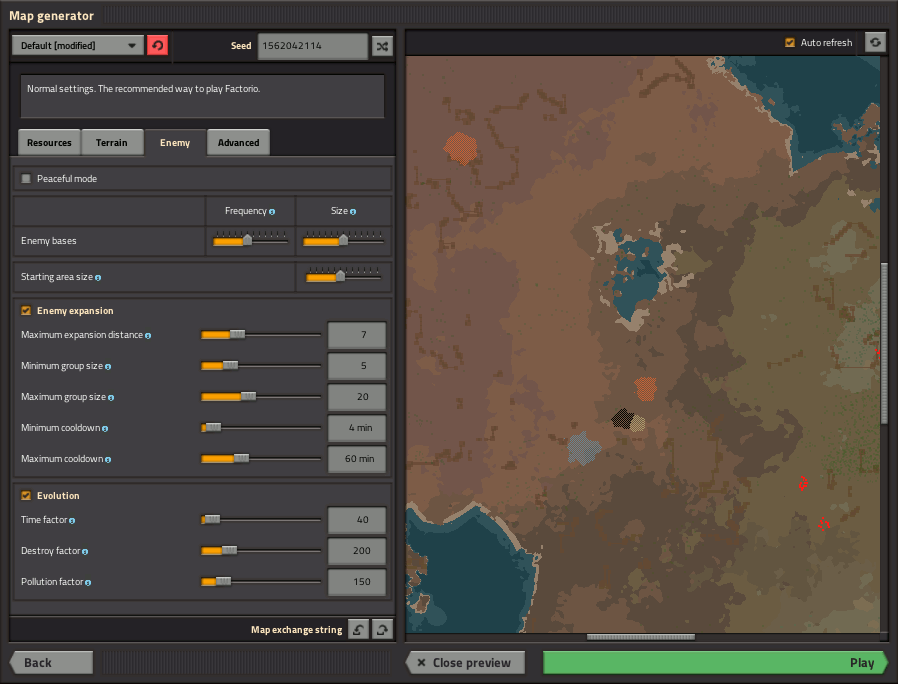
Task: Refresh the map preview
Action: tap(875, 42)
